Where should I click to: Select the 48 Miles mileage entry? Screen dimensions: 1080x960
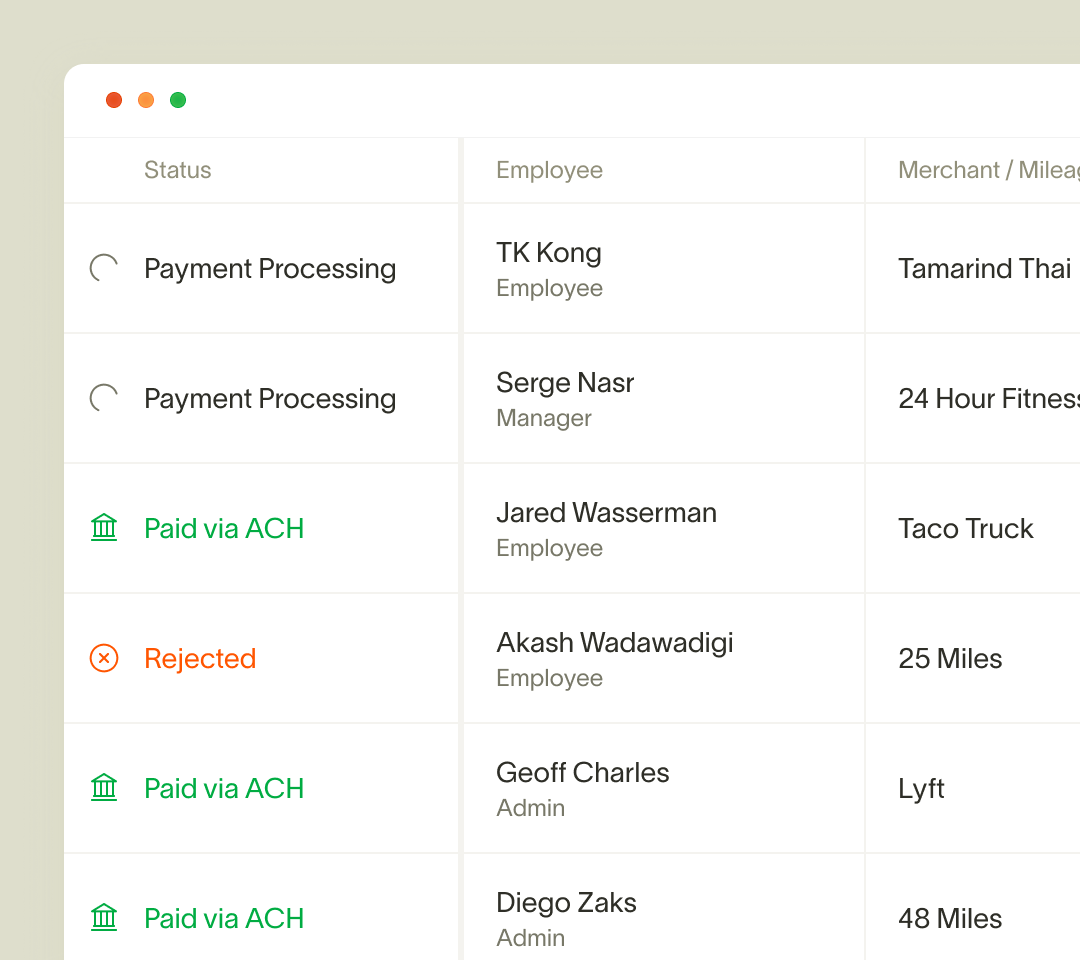tap(950, 919)
